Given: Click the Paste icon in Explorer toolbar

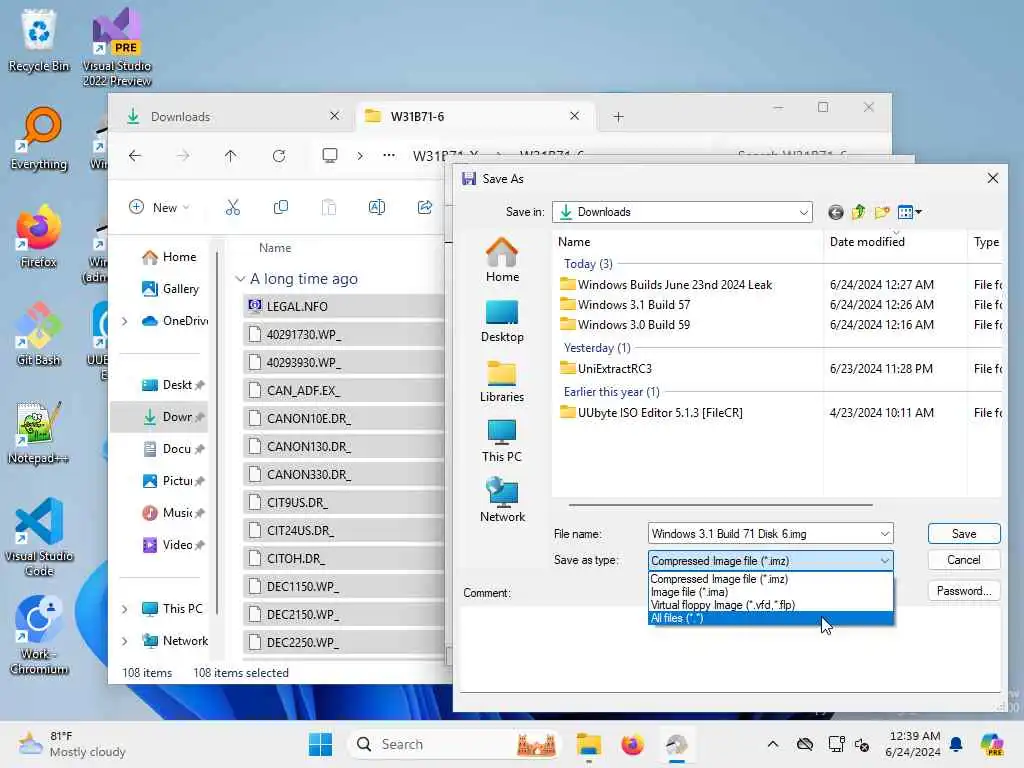Looking at the screenshot, I should point(328,208).
